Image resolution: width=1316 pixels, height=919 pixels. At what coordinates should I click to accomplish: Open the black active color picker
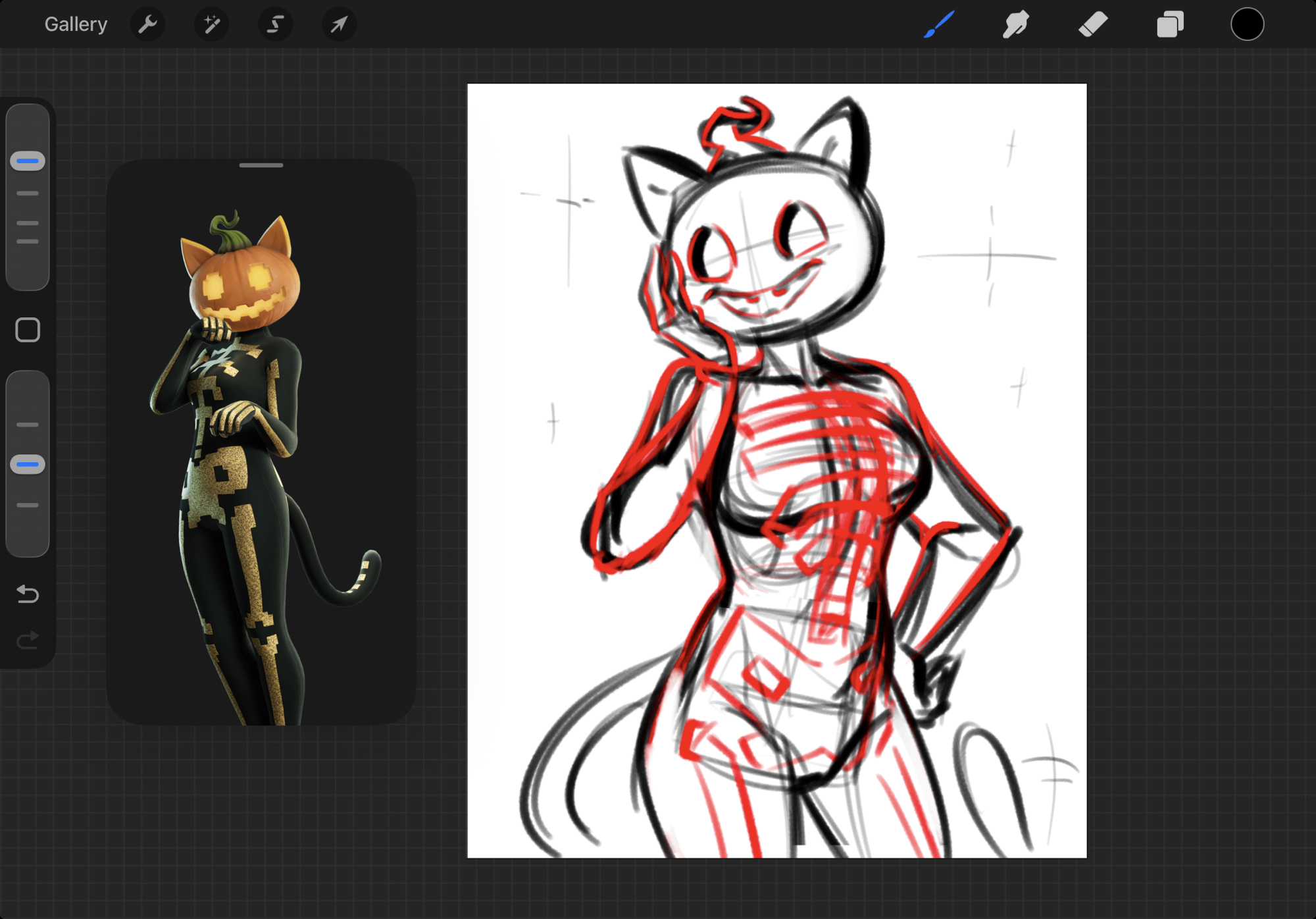pyautogui.click(x=1247, y=25)
